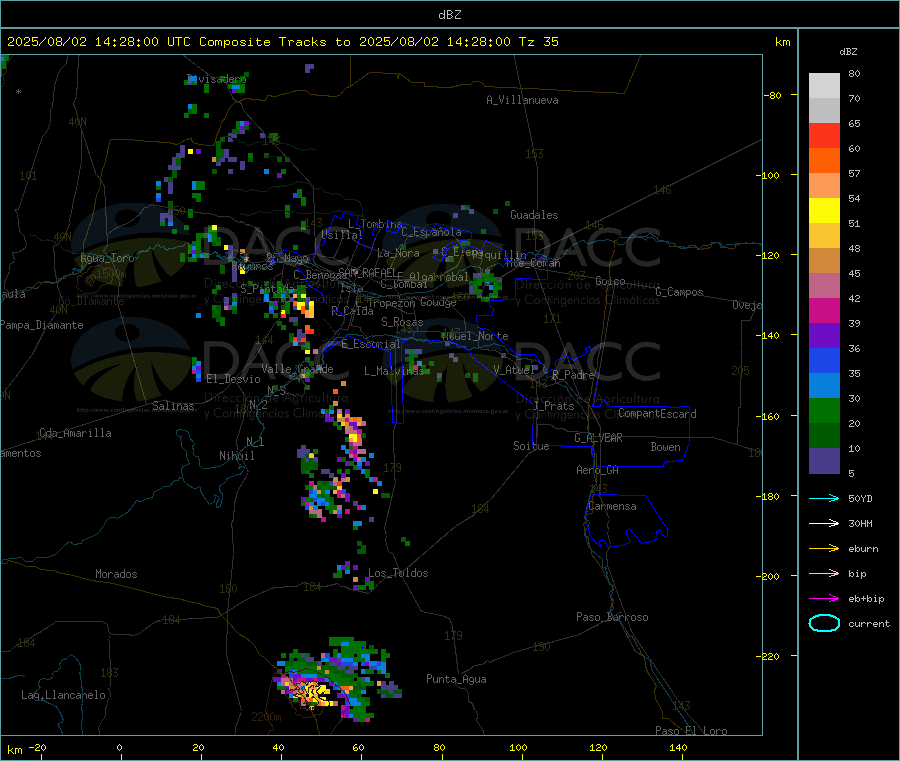Click the 2200m contour elevation label

coord(266,717)
